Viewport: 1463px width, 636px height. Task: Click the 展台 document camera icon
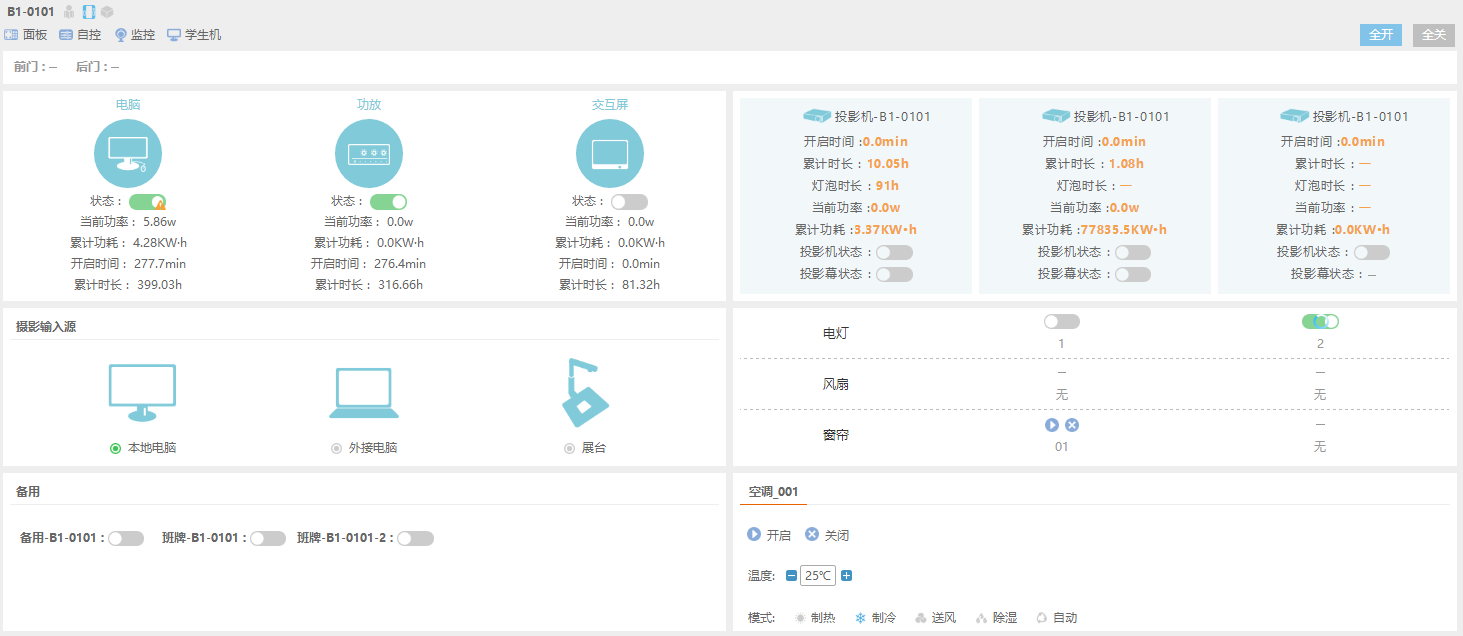pos(585,393)
